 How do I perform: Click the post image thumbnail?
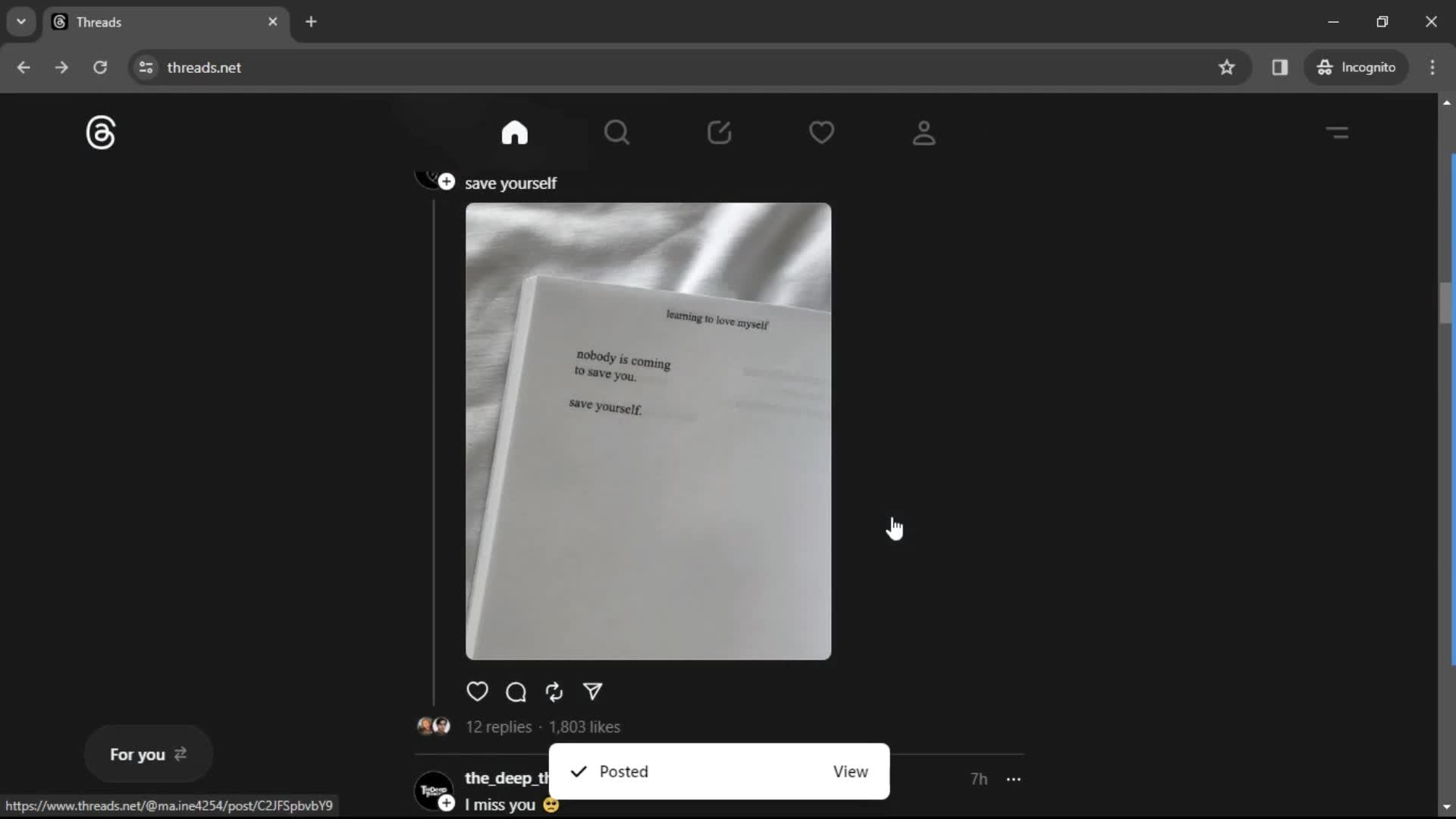[648, 430]
